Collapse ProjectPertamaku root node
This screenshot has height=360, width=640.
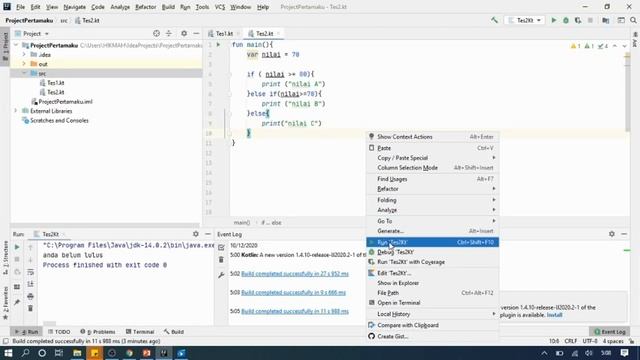[16, 45]
